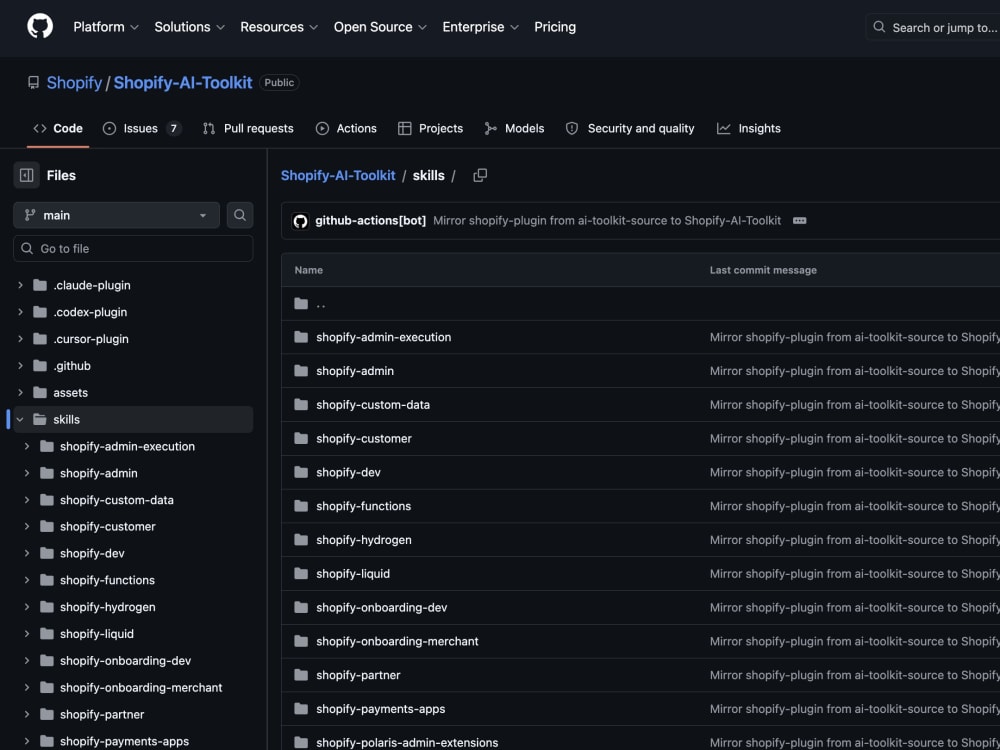
Task: Switch to the Pull requests tab
Action: point(248,128)
